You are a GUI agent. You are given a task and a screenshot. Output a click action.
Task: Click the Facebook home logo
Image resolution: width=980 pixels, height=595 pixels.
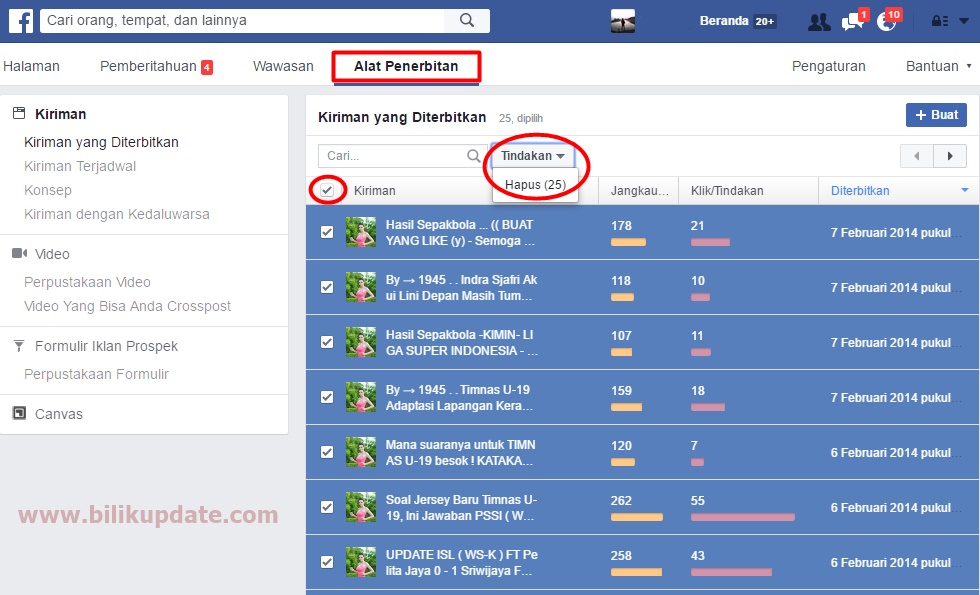tap(20, 20)
